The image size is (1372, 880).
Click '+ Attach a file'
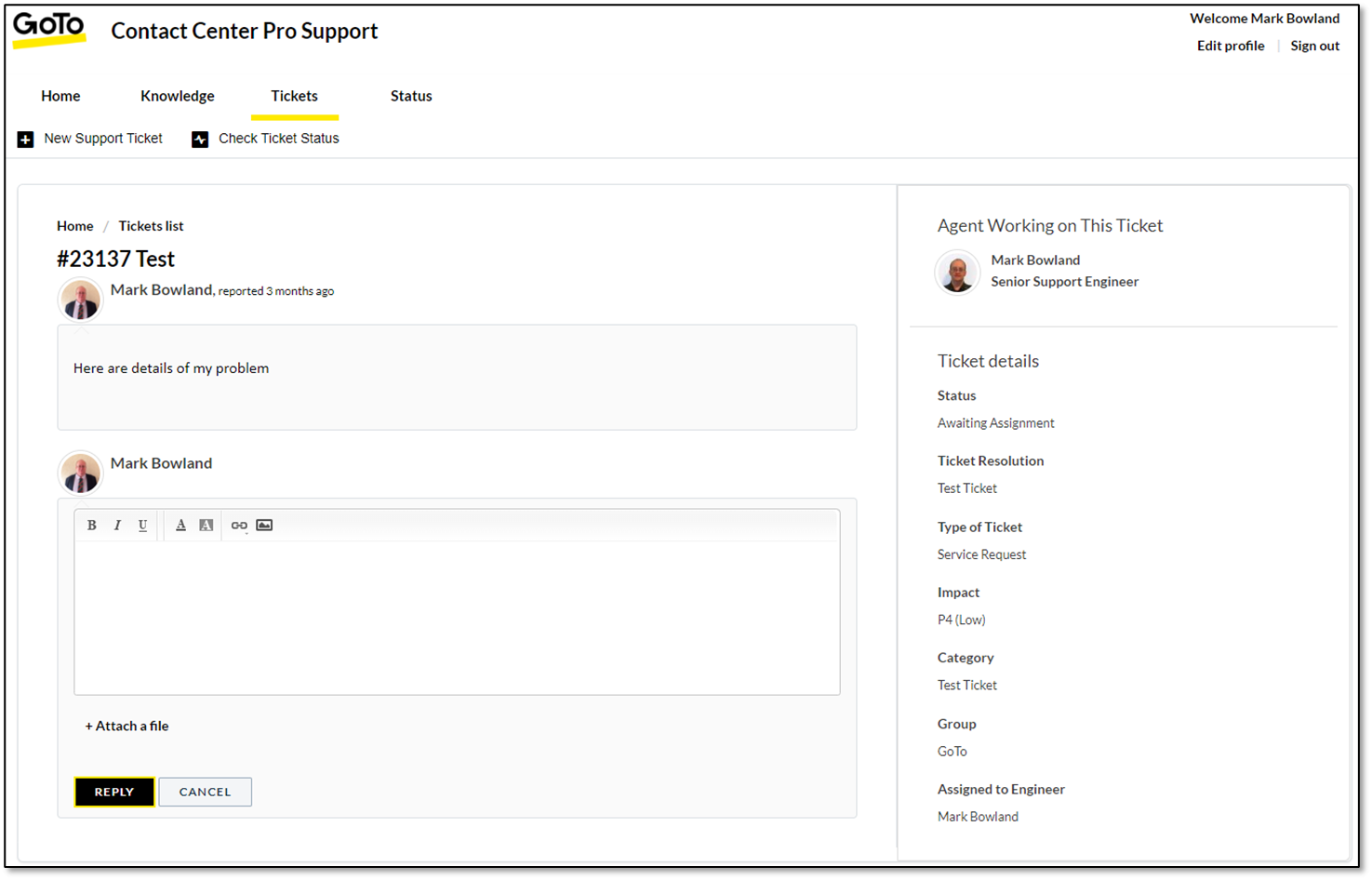(127, 727)
